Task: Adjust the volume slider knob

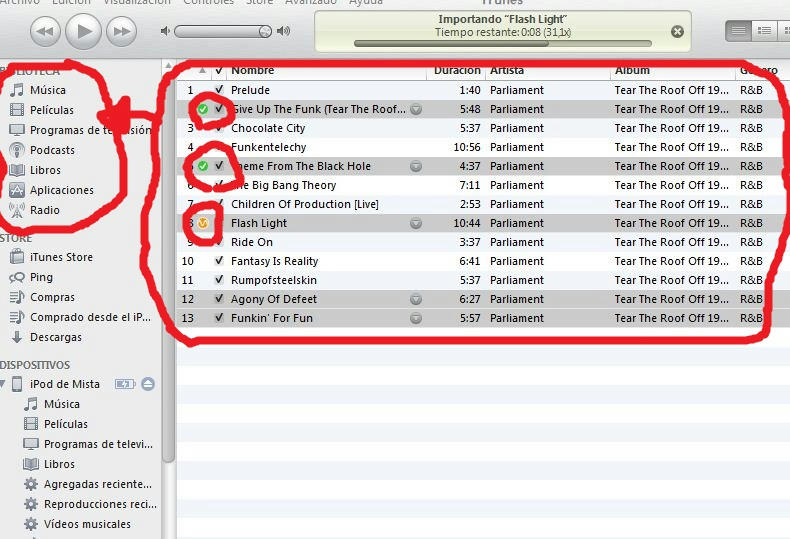Action: click(265, 32)
